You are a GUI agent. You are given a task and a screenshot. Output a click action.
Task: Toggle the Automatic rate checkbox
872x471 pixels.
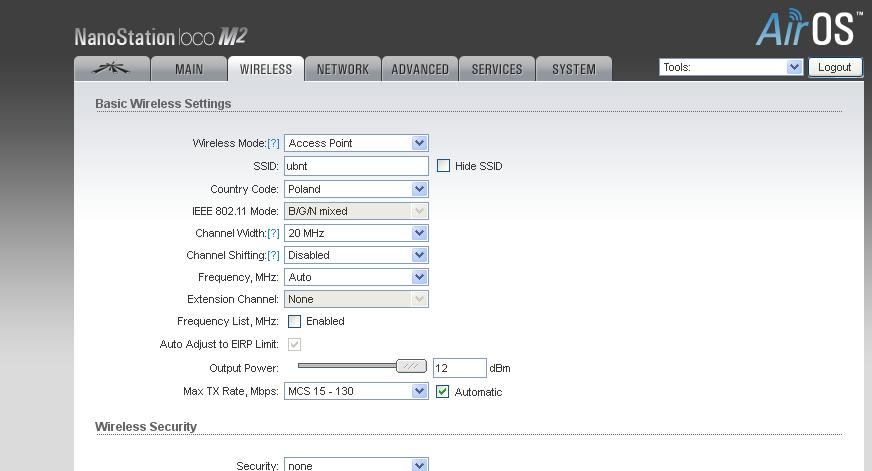442,391
